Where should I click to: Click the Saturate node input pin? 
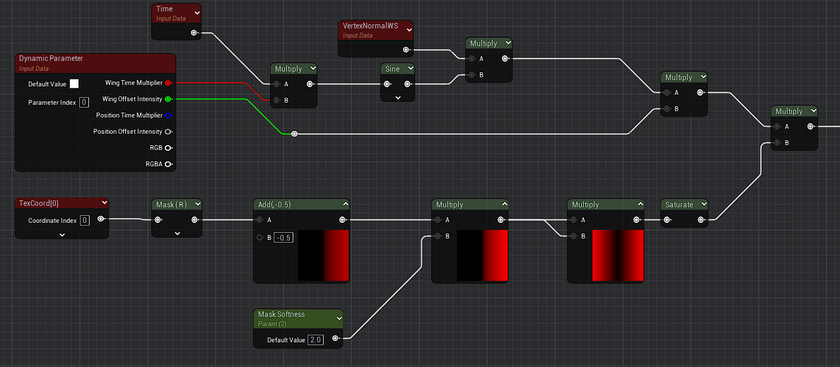pyautogui.click(x=667, y=220)
